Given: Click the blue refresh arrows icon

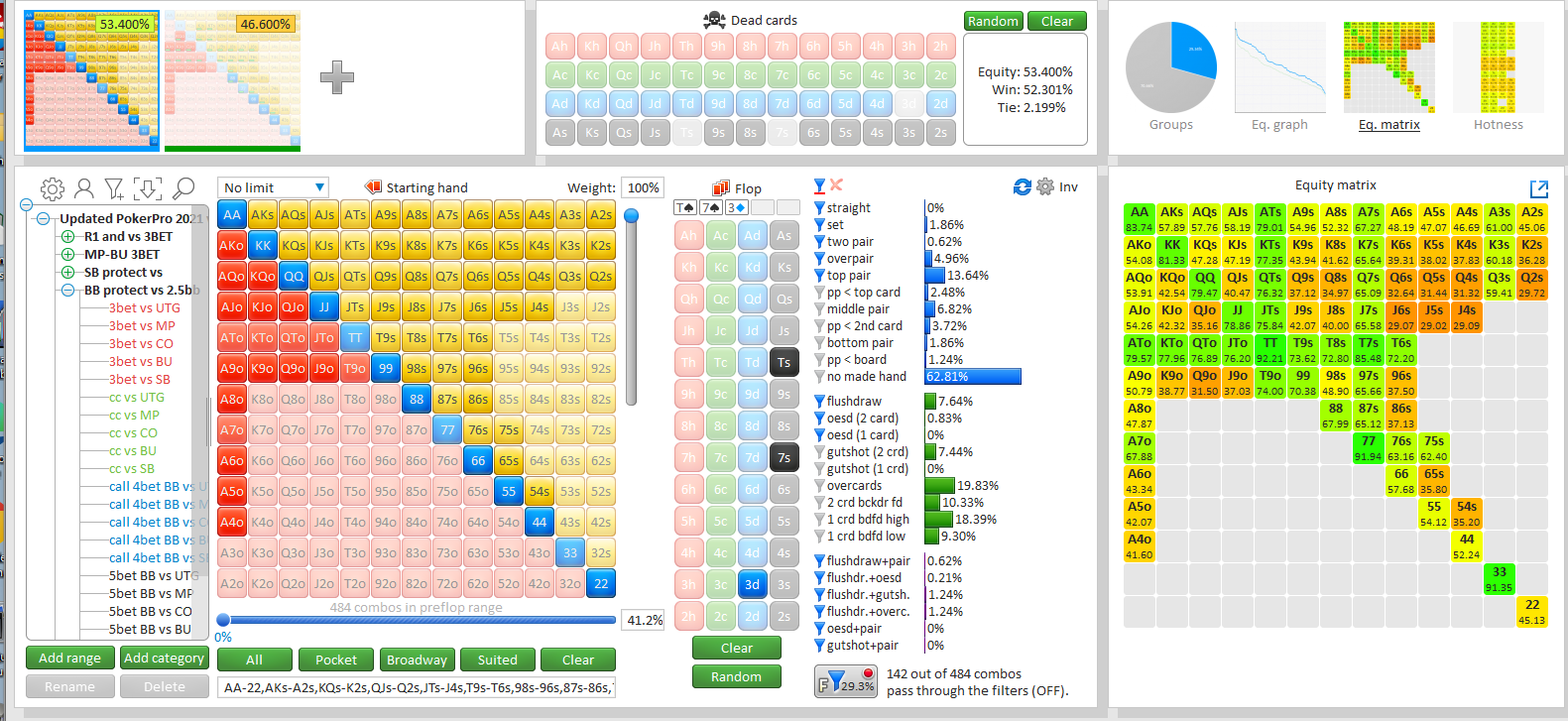Looking at the screenshot, I should click(1023, 186).
